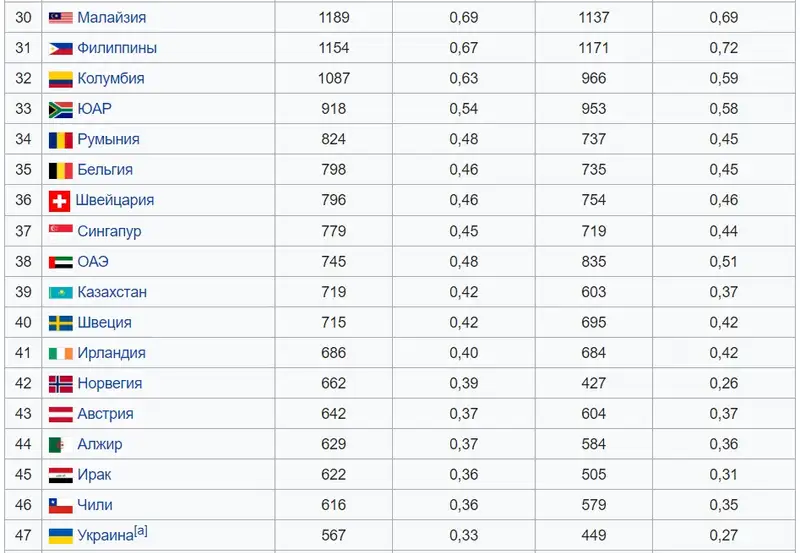Click the Switzerland flag icon
Viewport: 800px width, 553px height.
(60, 201)
